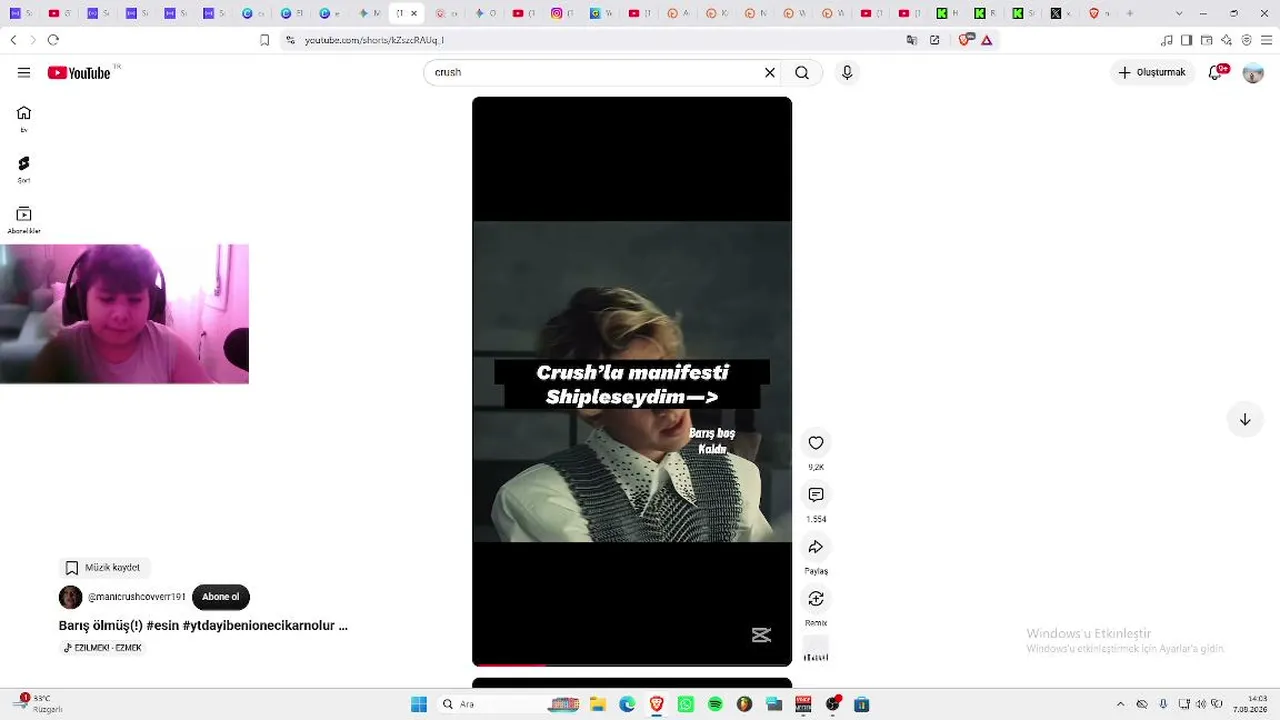
Task: Click the Oluşturmak create button
Action: (x=1152, y=73)
